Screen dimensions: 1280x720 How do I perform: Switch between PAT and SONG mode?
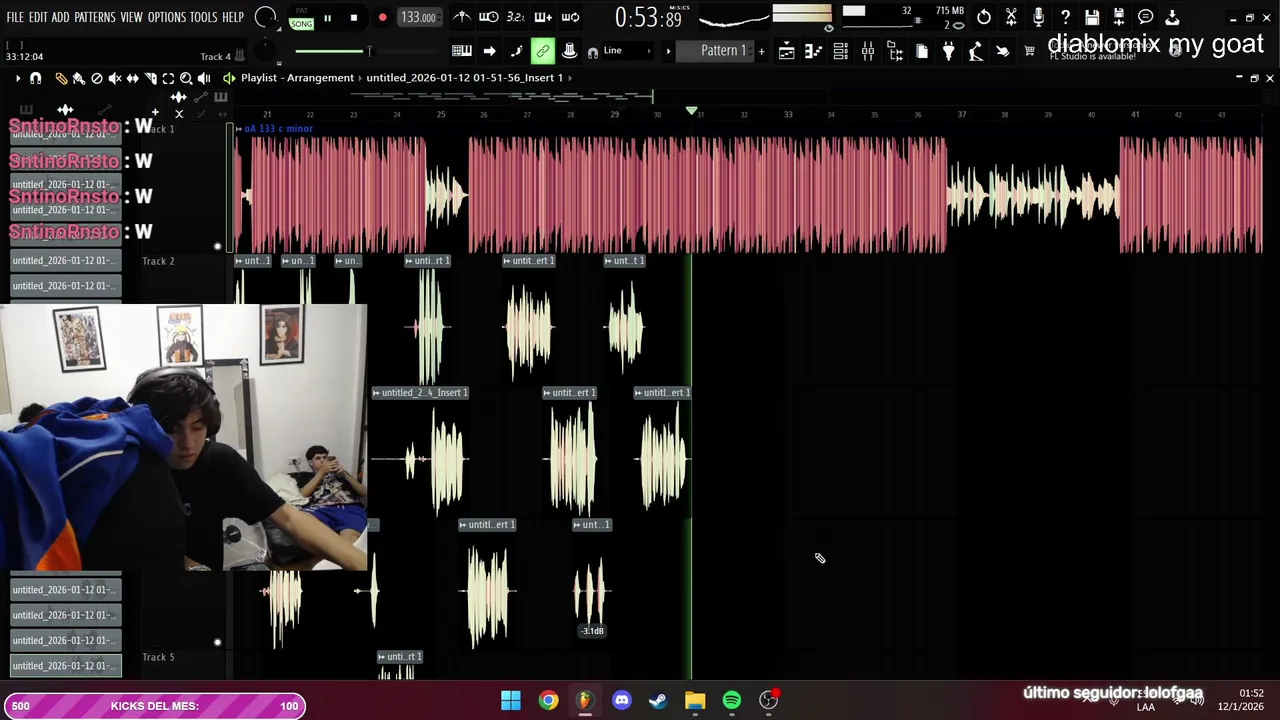301,18
